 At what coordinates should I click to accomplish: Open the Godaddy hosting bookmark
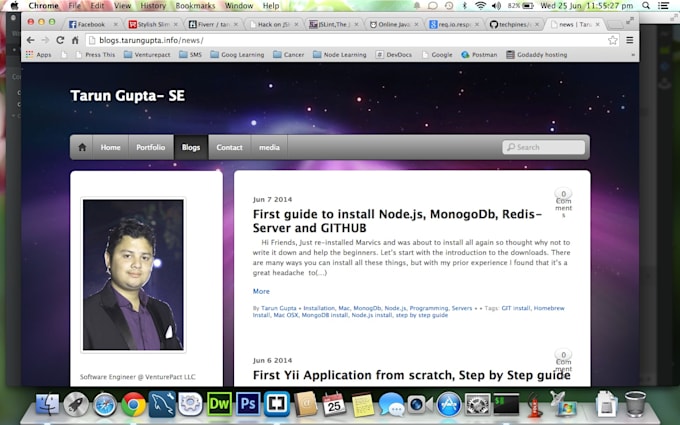[536, 55]
